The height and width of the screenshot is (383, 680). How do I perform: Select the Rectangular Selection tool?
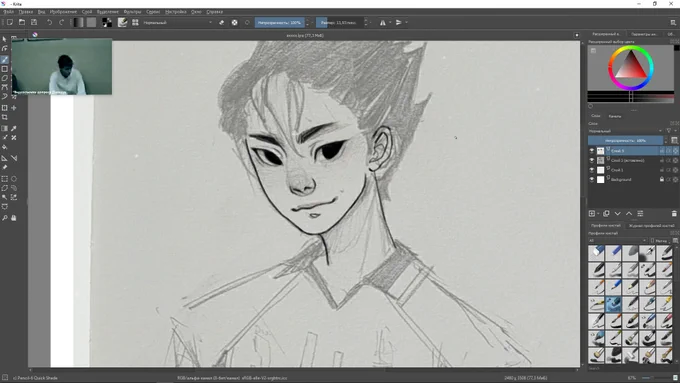[x=5, y=179]
